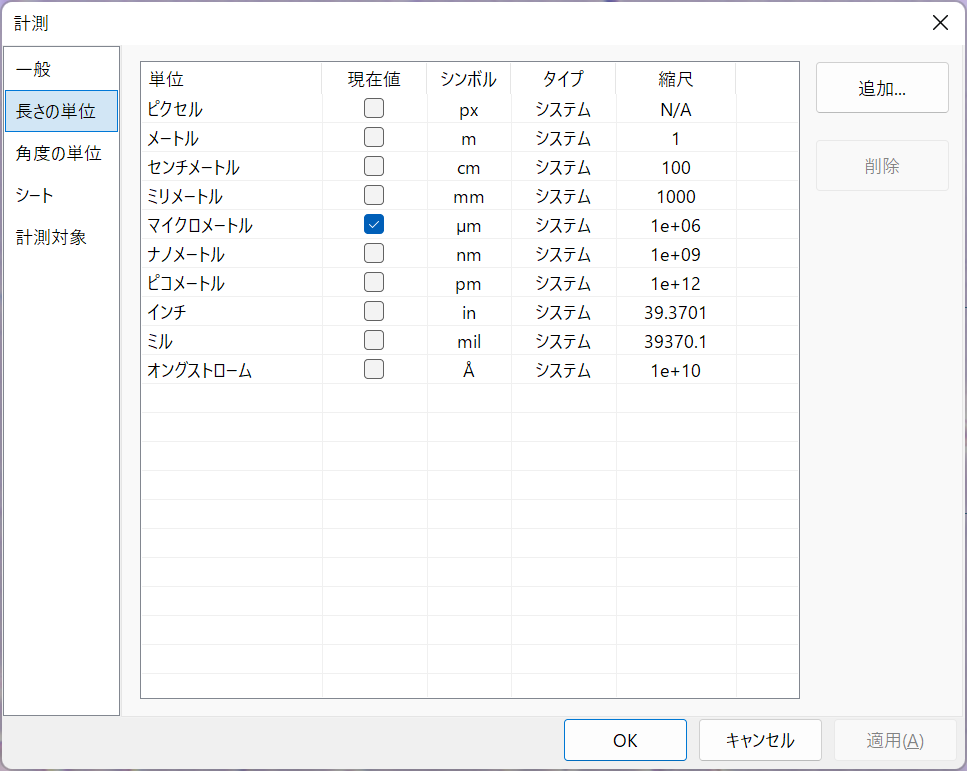The height and width of the screenshot is (771, 967).
Task: Uncheck the マイクロメートル checkbox
Action: [374, 225]
